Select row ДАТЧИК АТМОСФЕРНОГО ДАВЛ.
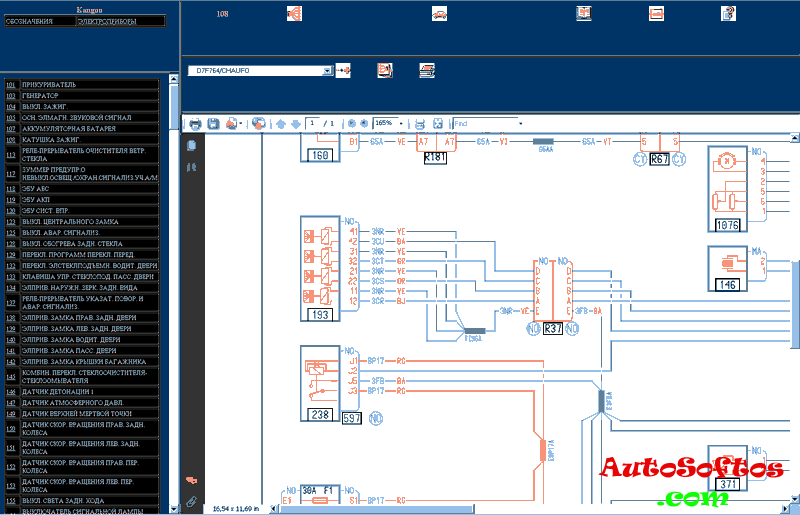This screenshot has height=515, width=800. point(82,403)
